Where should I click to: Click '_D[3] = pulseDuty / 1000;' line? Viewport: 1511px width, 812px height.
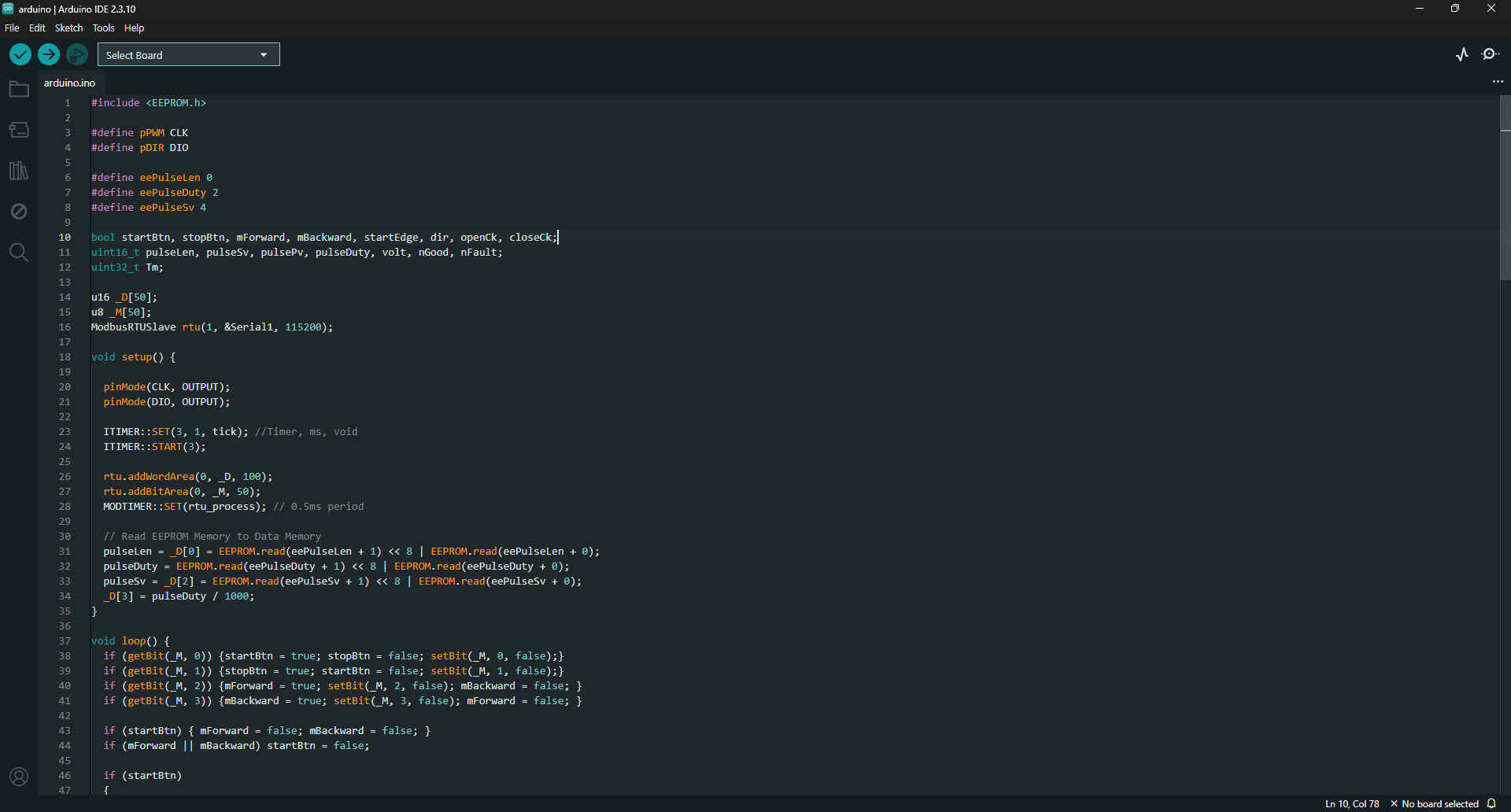tap(179, 596)
